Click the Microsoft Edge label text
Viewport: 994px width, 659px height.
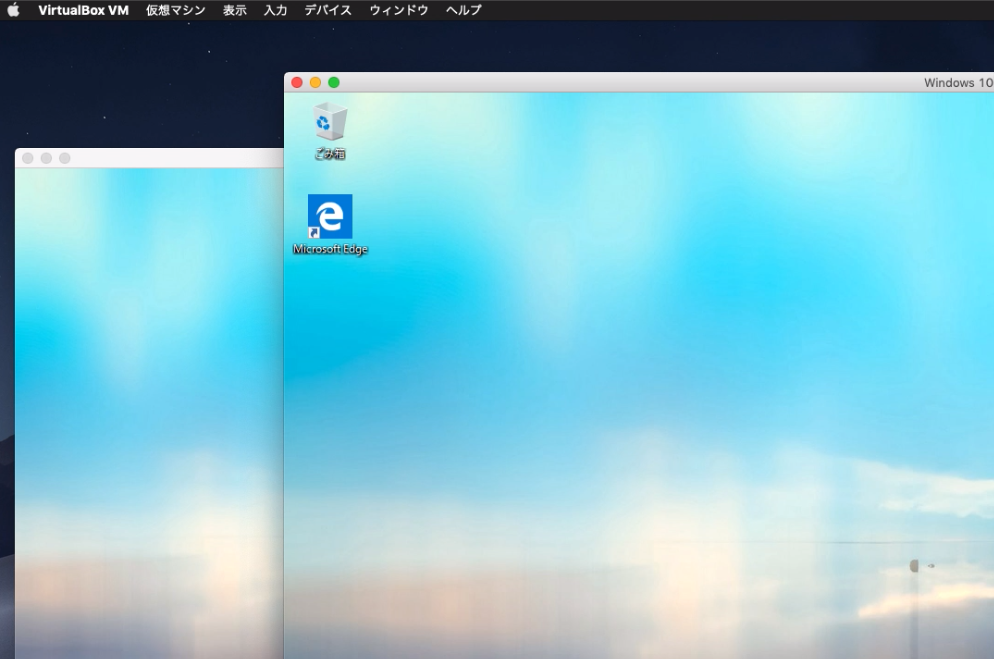pos(330,249)
